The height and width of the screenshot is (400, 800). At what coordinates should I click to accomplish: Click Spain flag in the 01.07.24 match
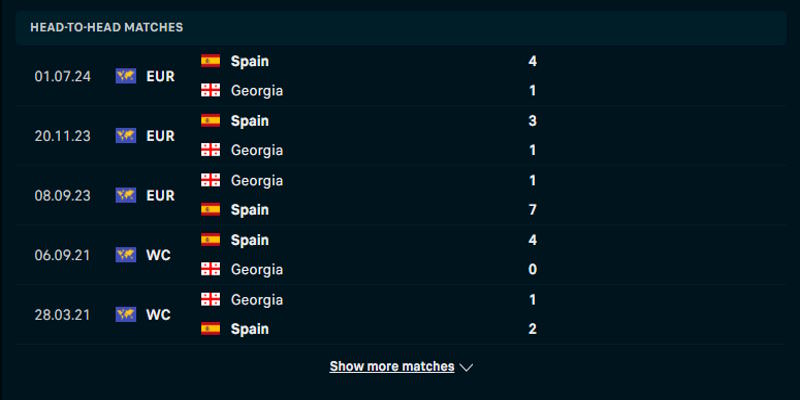point(210,61)
